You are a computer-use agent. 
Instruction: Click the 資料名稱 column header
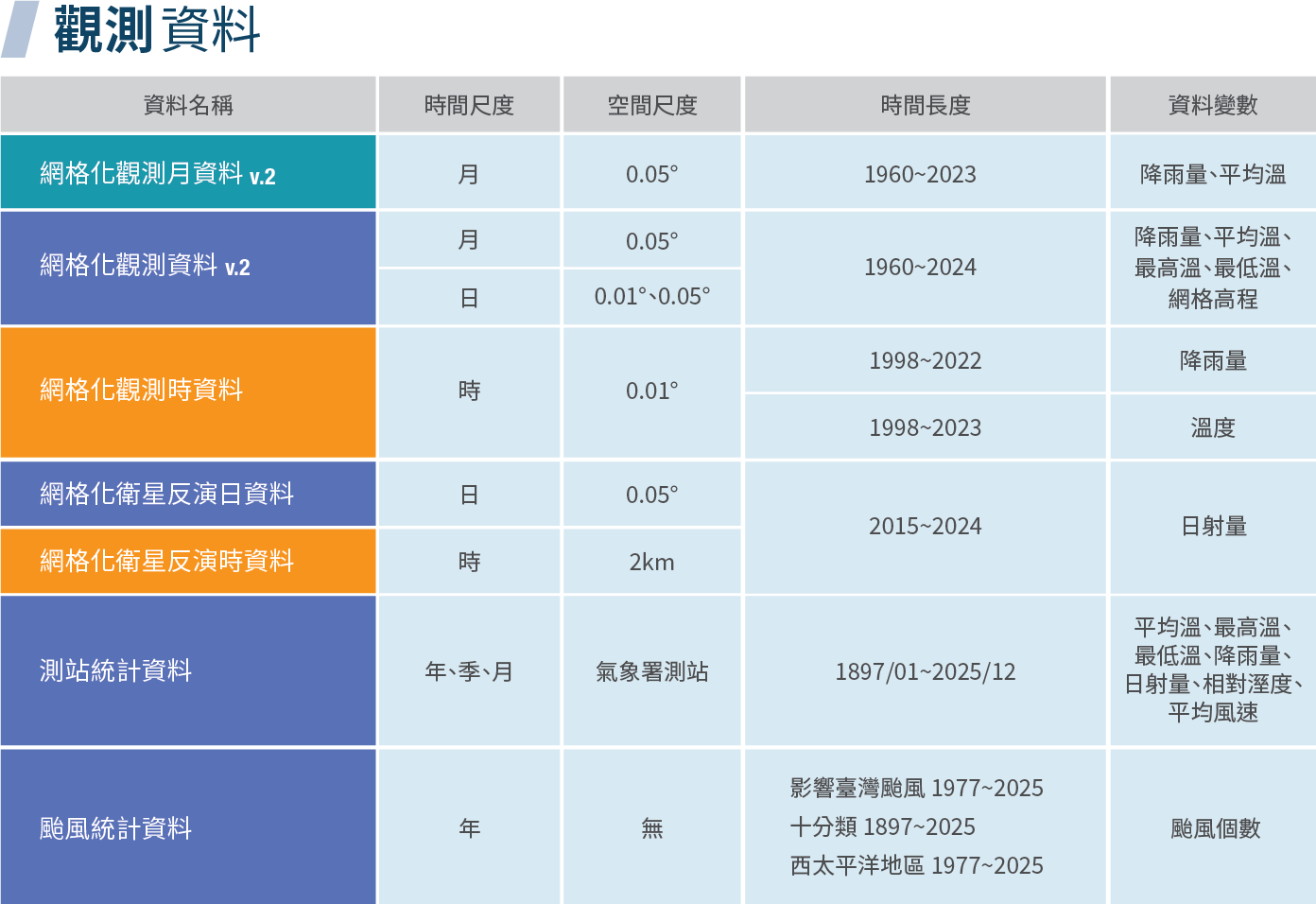[x=188, y=105]
